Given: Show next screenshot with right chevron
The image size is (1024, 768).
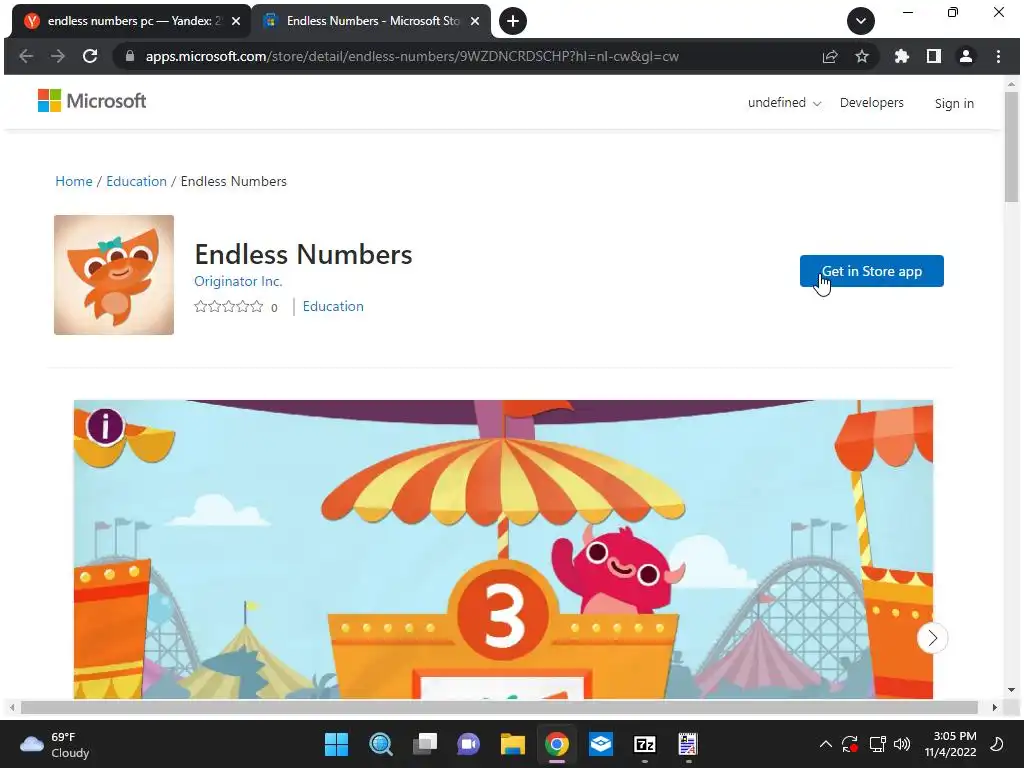Looking at the screenshot, I should (x=933, y=638).
